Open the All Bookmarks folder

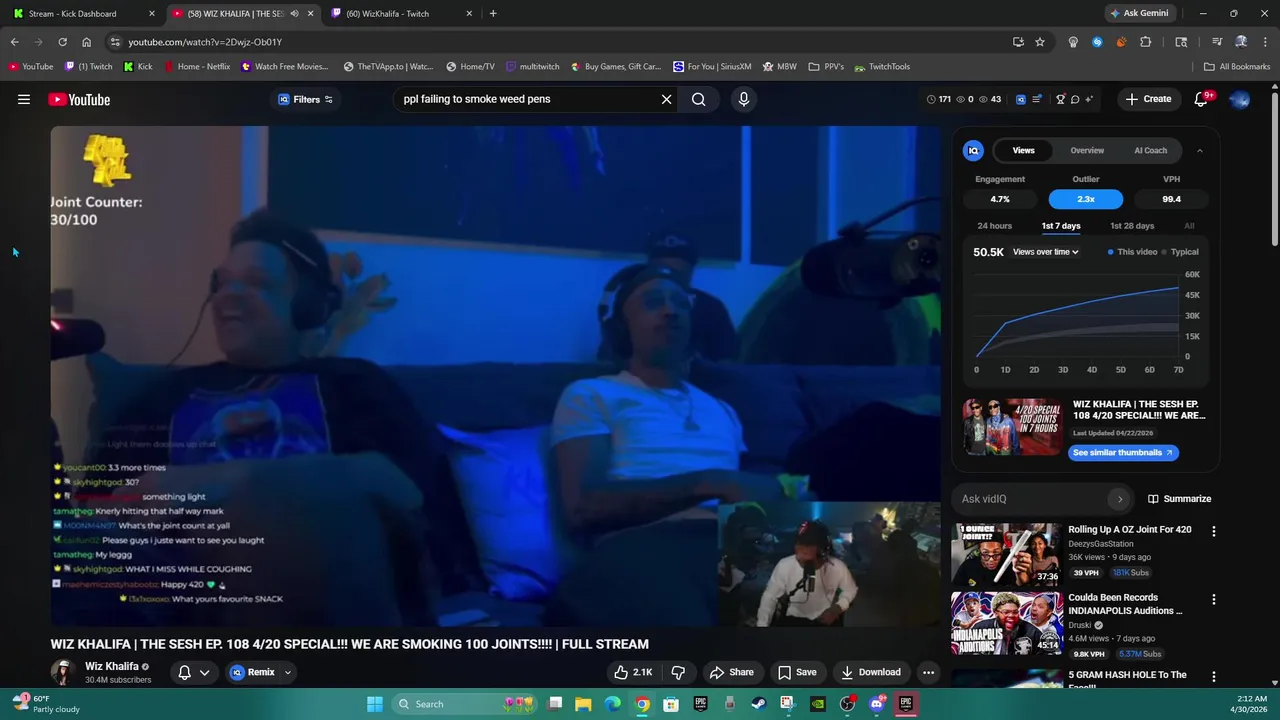(x=1237, y=67)
